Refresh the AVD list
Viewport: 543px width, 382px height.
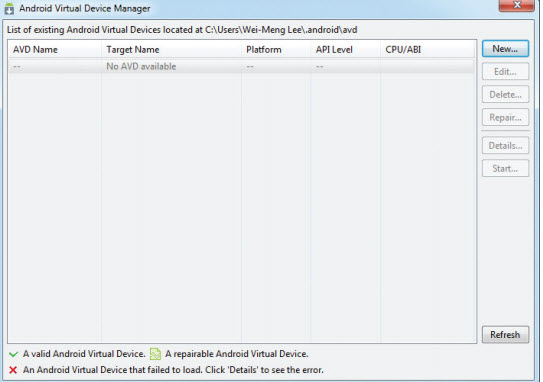505,335
